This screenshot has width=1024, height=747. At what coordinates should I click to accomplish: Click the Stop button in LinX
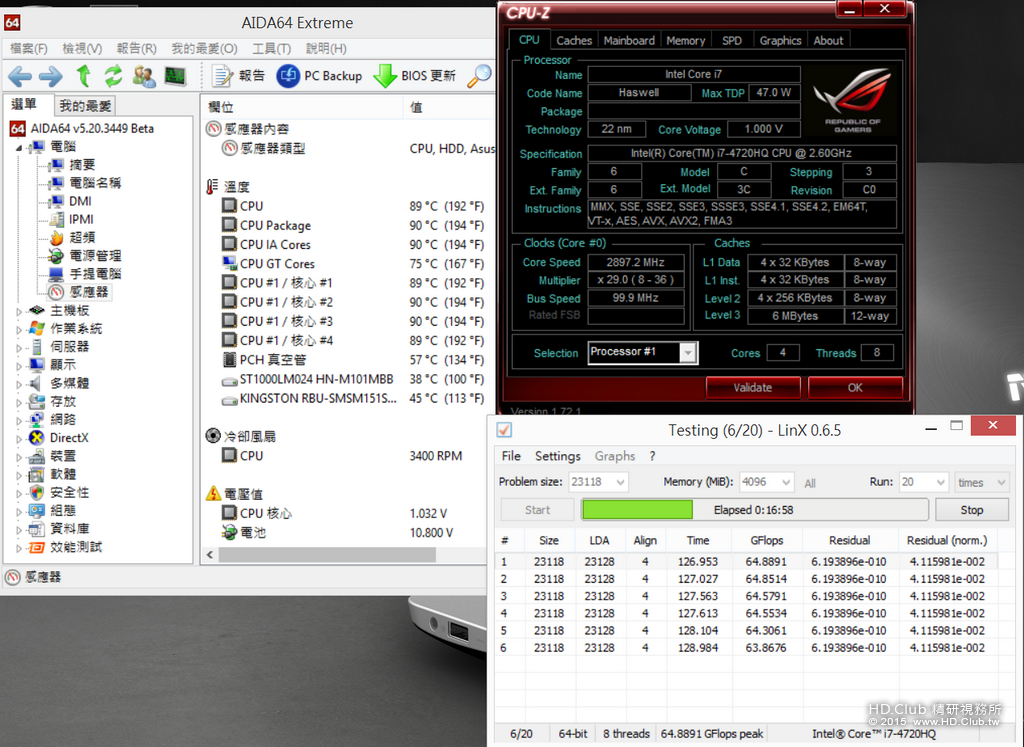tap(972, 510)
